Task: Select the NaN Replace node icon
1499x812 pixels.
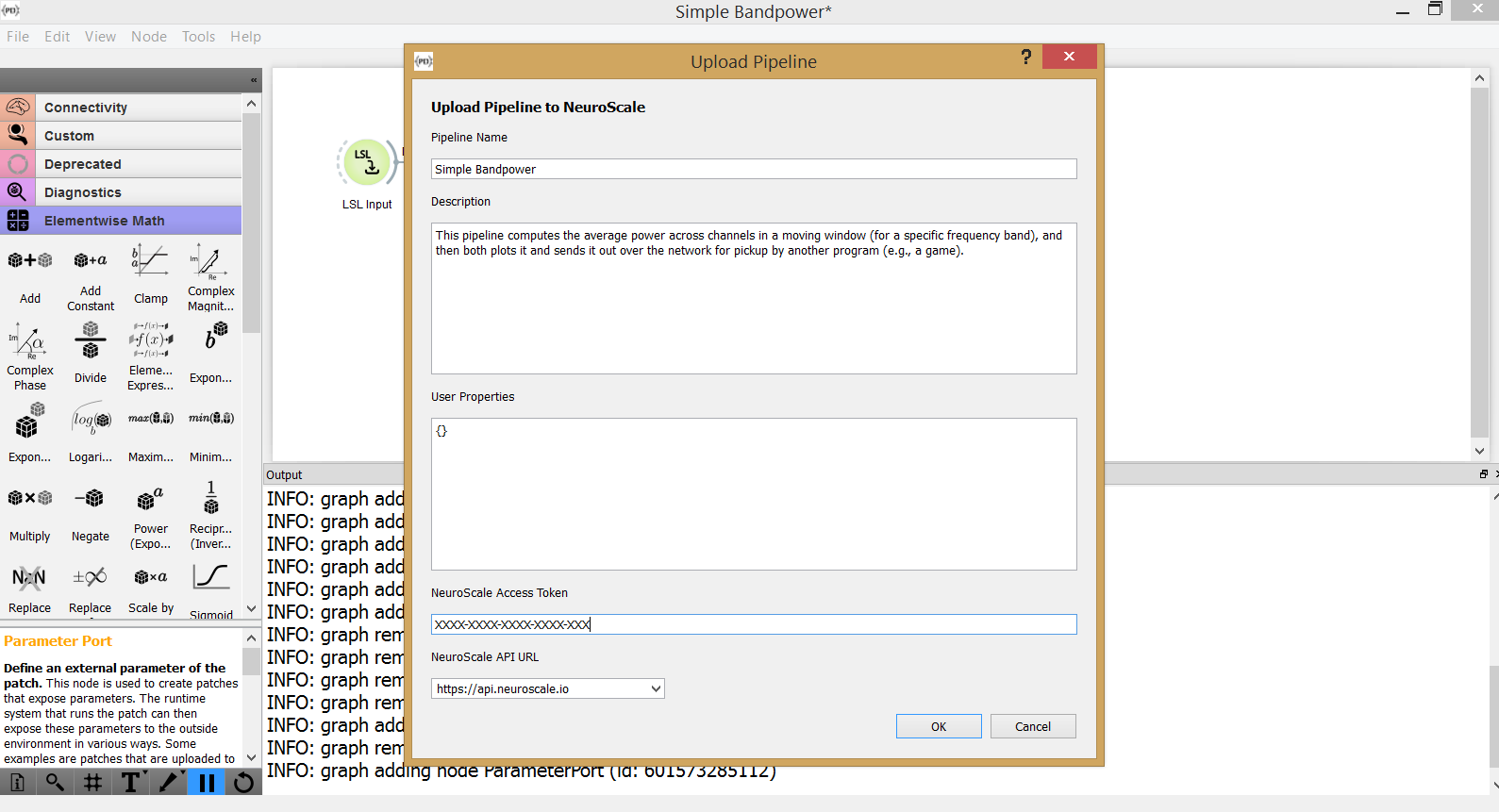Action: click(30, 577)
